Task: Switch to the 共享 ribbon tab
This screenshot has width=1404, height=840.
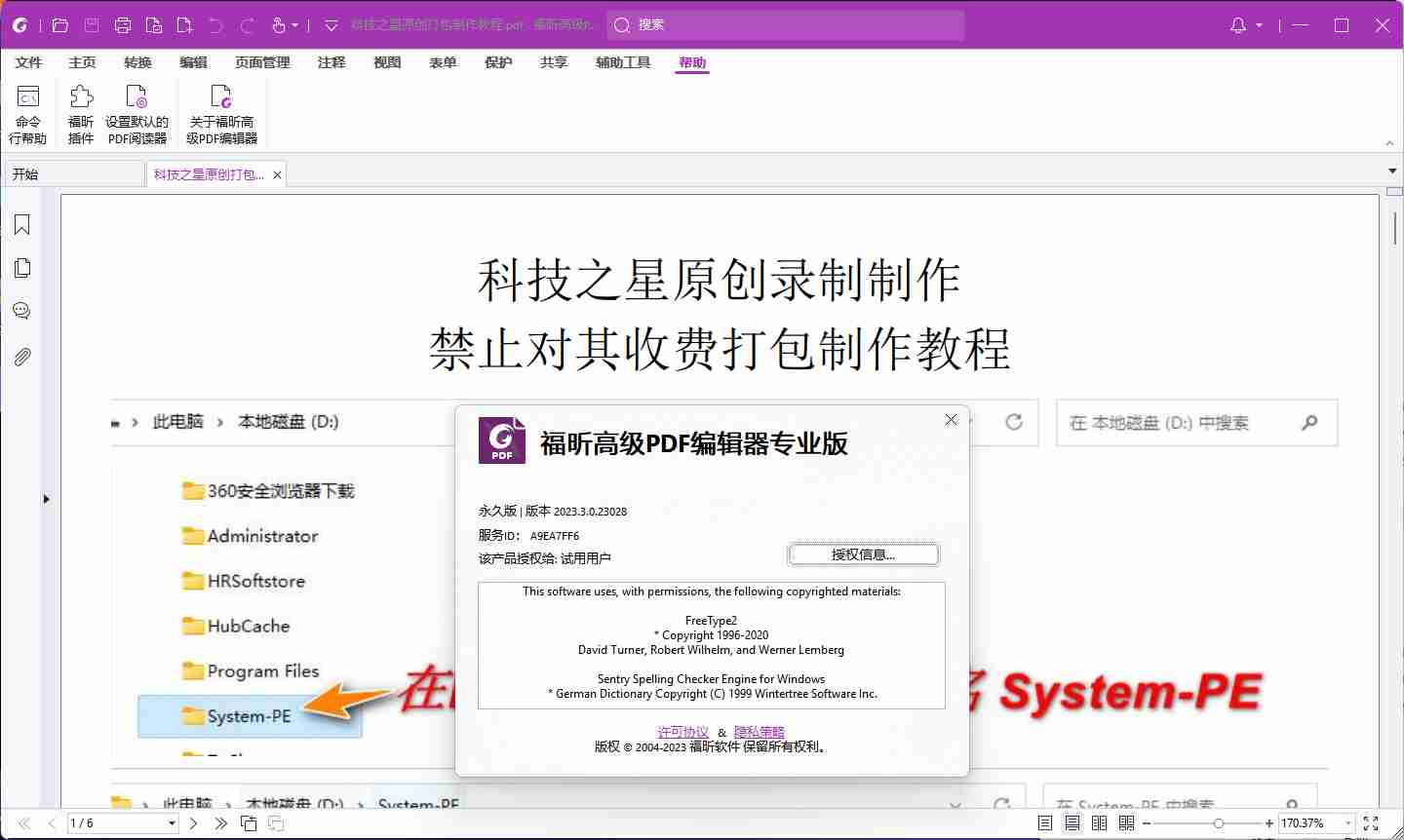Action: tap(554, 62)
